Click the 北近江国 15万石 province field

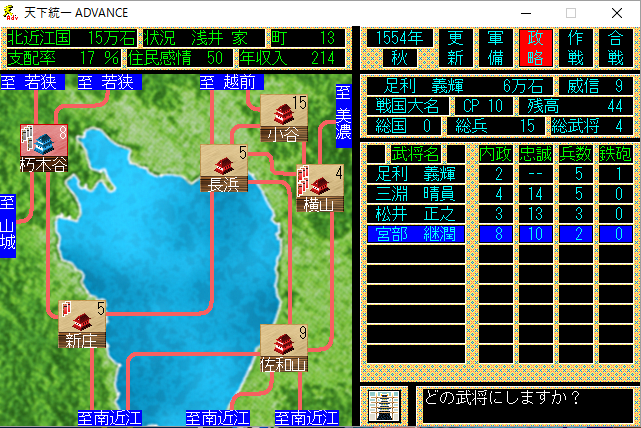tap(72, 38)
